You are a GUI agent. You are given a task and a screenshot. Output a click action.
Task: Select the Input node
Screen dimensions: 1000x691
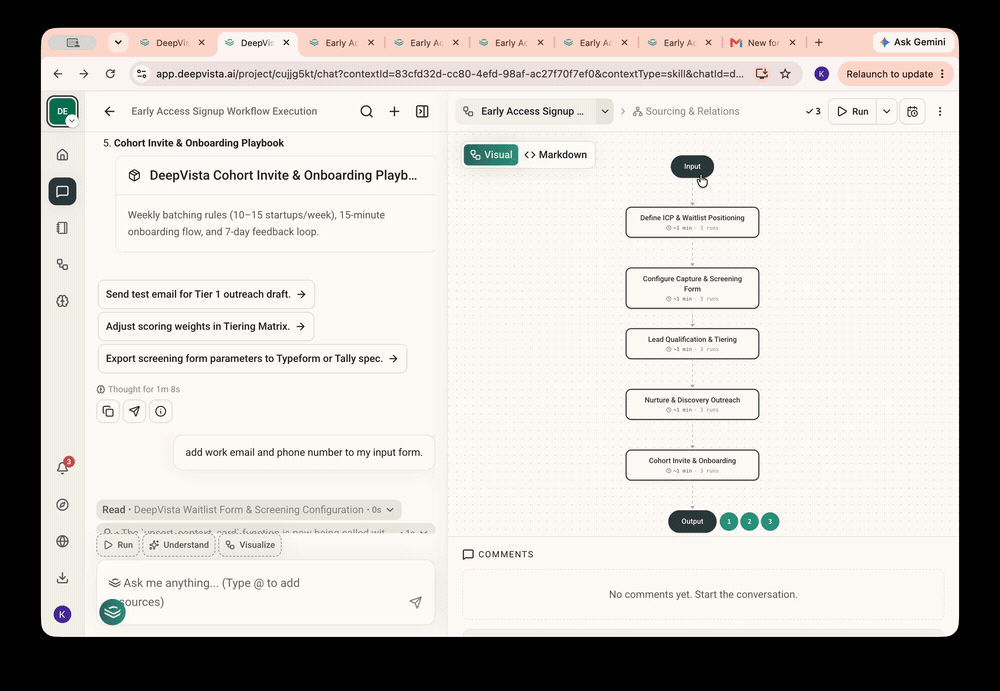[692, 167]
